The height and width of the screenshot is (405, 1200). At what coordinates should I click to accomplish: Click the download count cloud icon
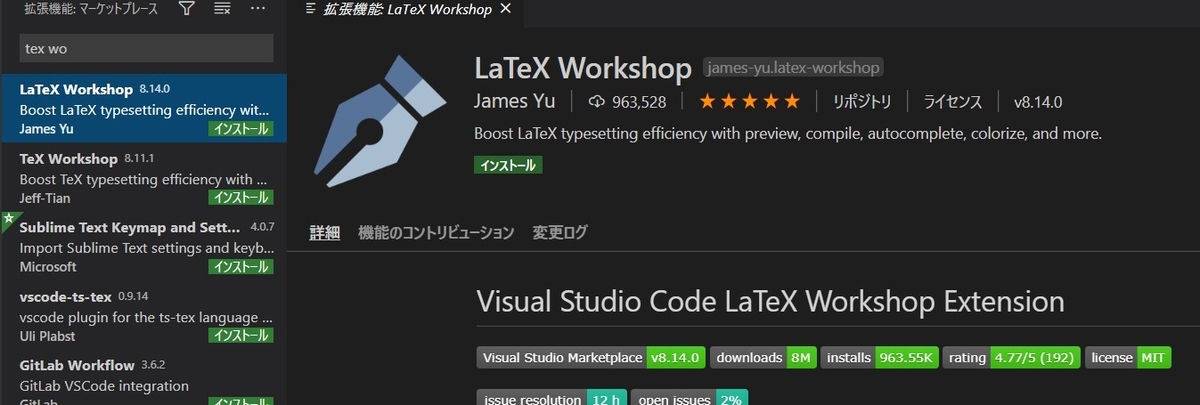pyautogui.click(x=598, y=101)
